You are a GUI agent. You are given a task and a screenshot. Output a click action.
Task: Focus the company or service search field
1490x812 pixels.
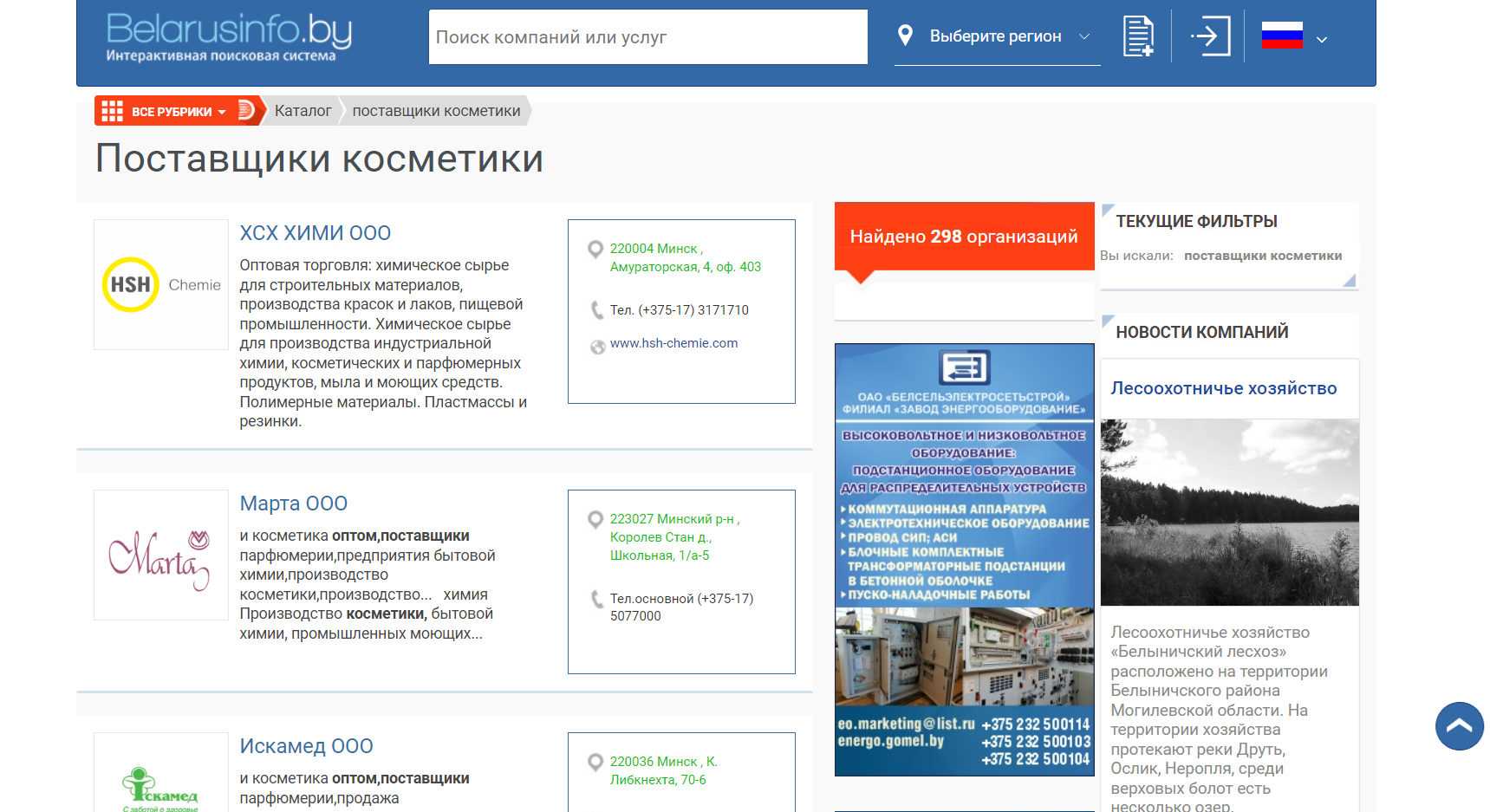pos(647,37)
